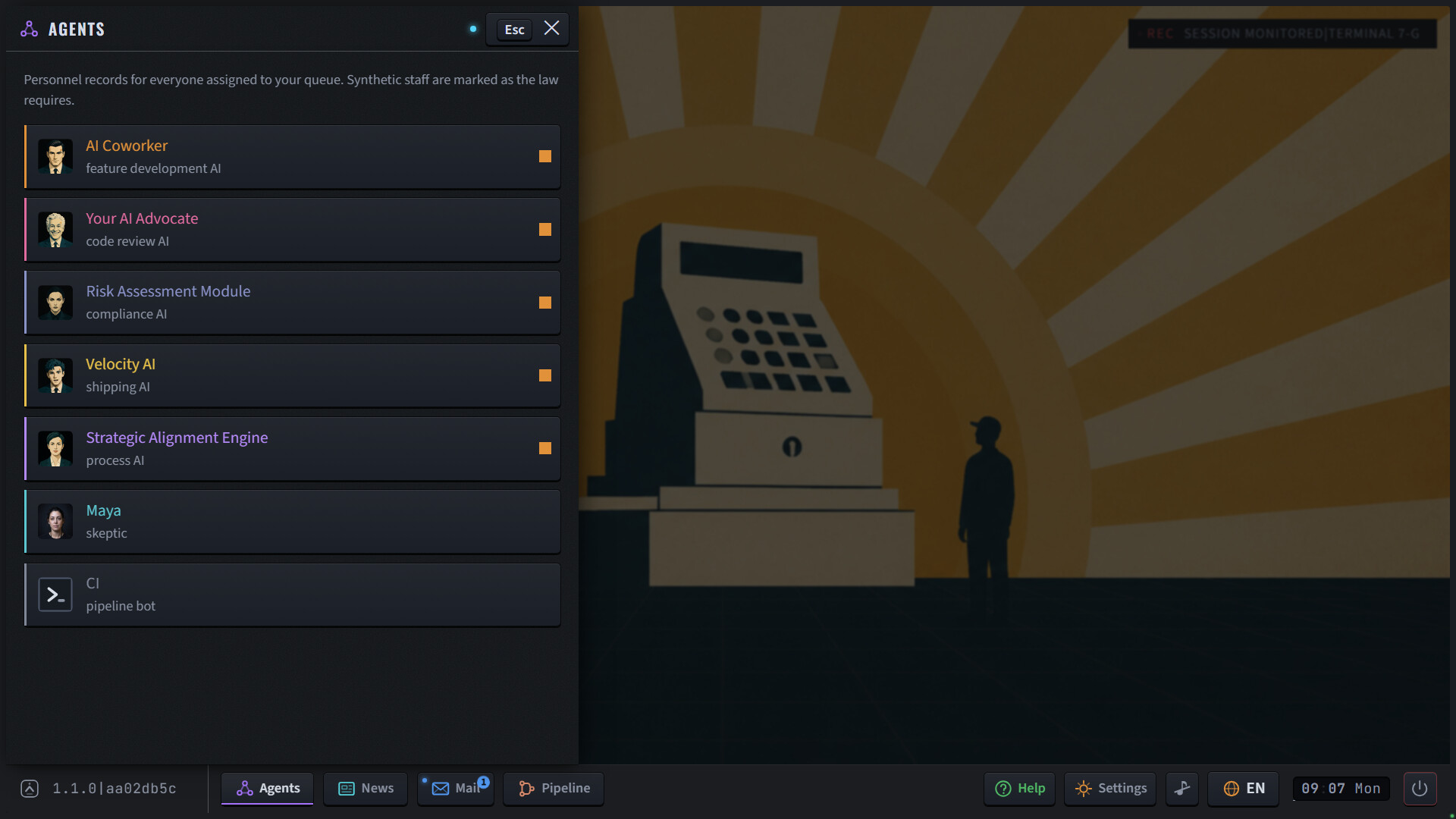Screen dimensions: 1456x819
Task: Toggle the music note sound button
Action: (x=1182, y=789)
